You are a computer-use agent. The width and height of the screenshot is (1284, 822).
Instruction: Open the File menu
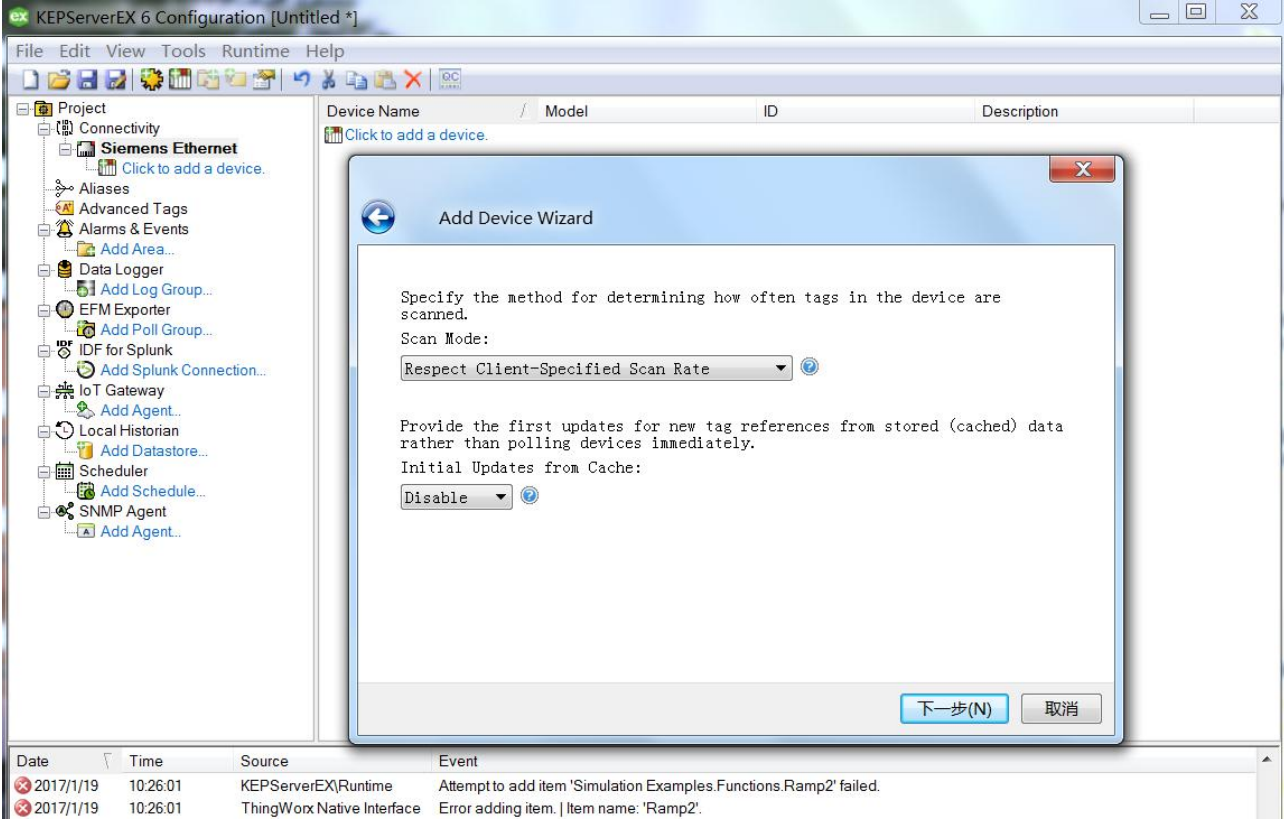[x=30, y=51]
